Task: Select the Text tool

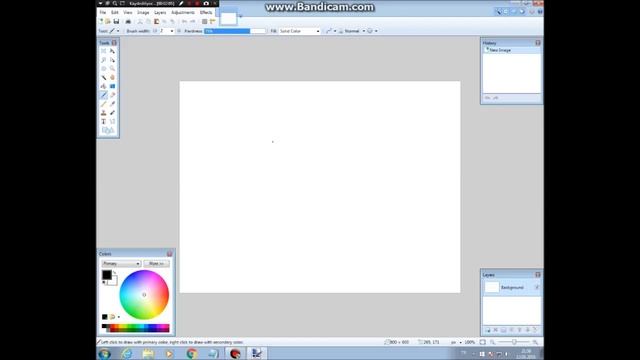Action: tap(104, 122)
